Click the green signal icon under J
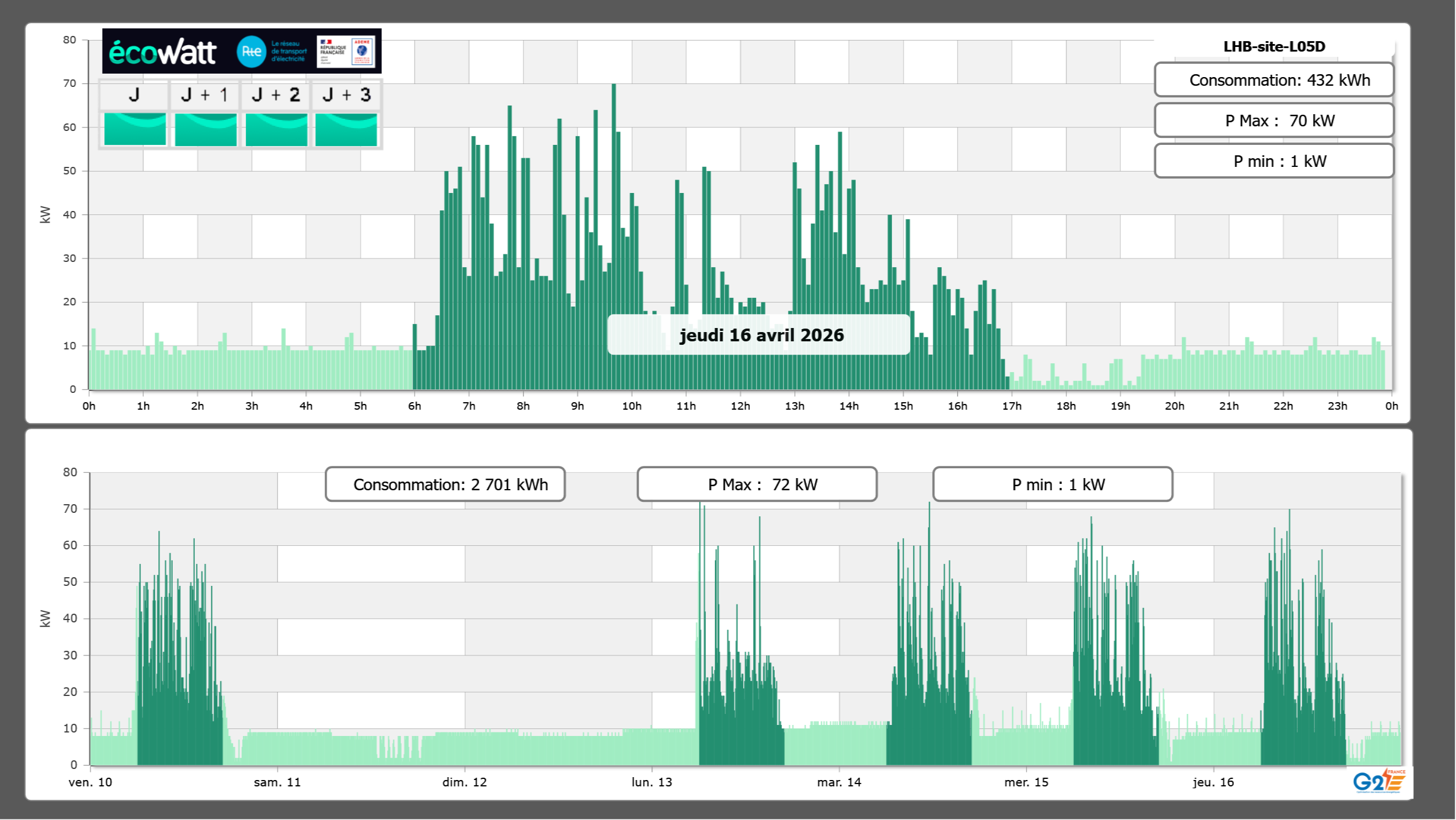This screenshot has height=820, width=1456. click(135, 129)
